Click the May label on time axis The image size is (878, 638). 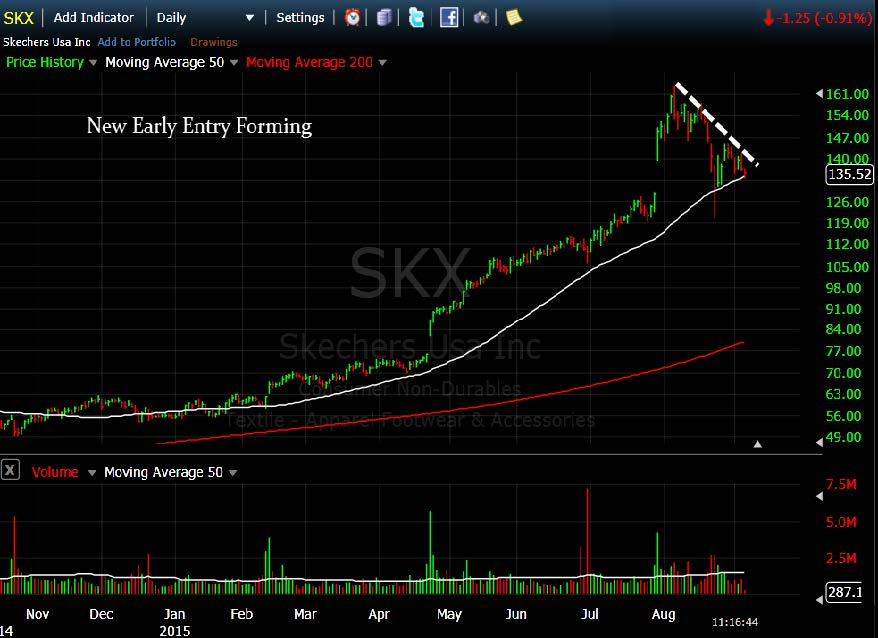[449, 614]
